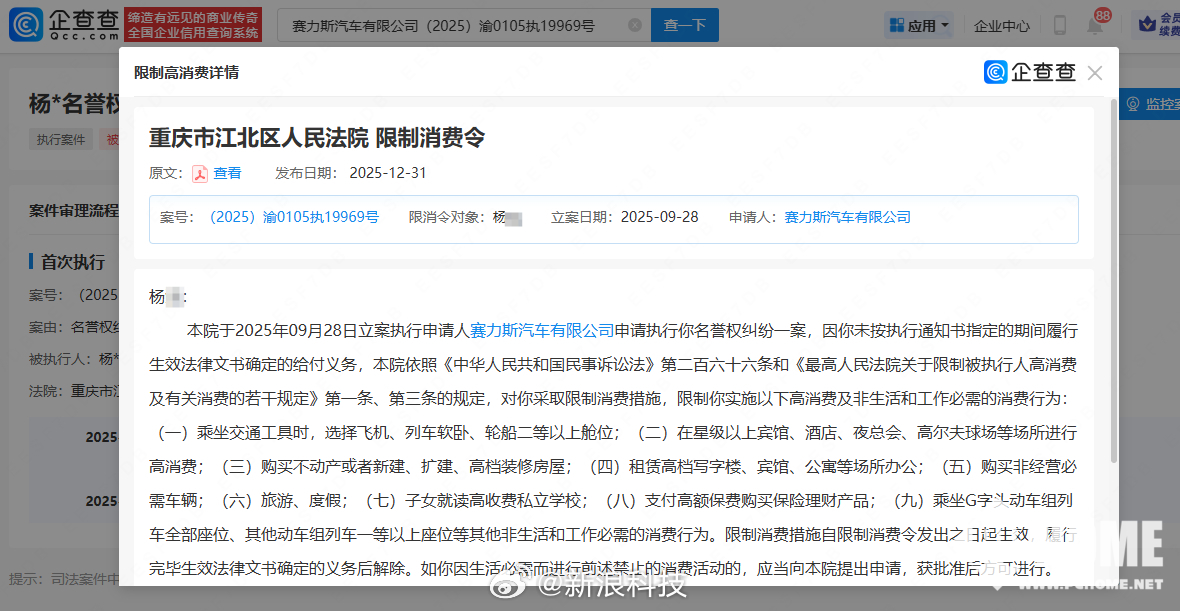Image resolution: width=1180 pixels, height=611 pixels.
Task: Focus the company search input field
Action: 450,26
